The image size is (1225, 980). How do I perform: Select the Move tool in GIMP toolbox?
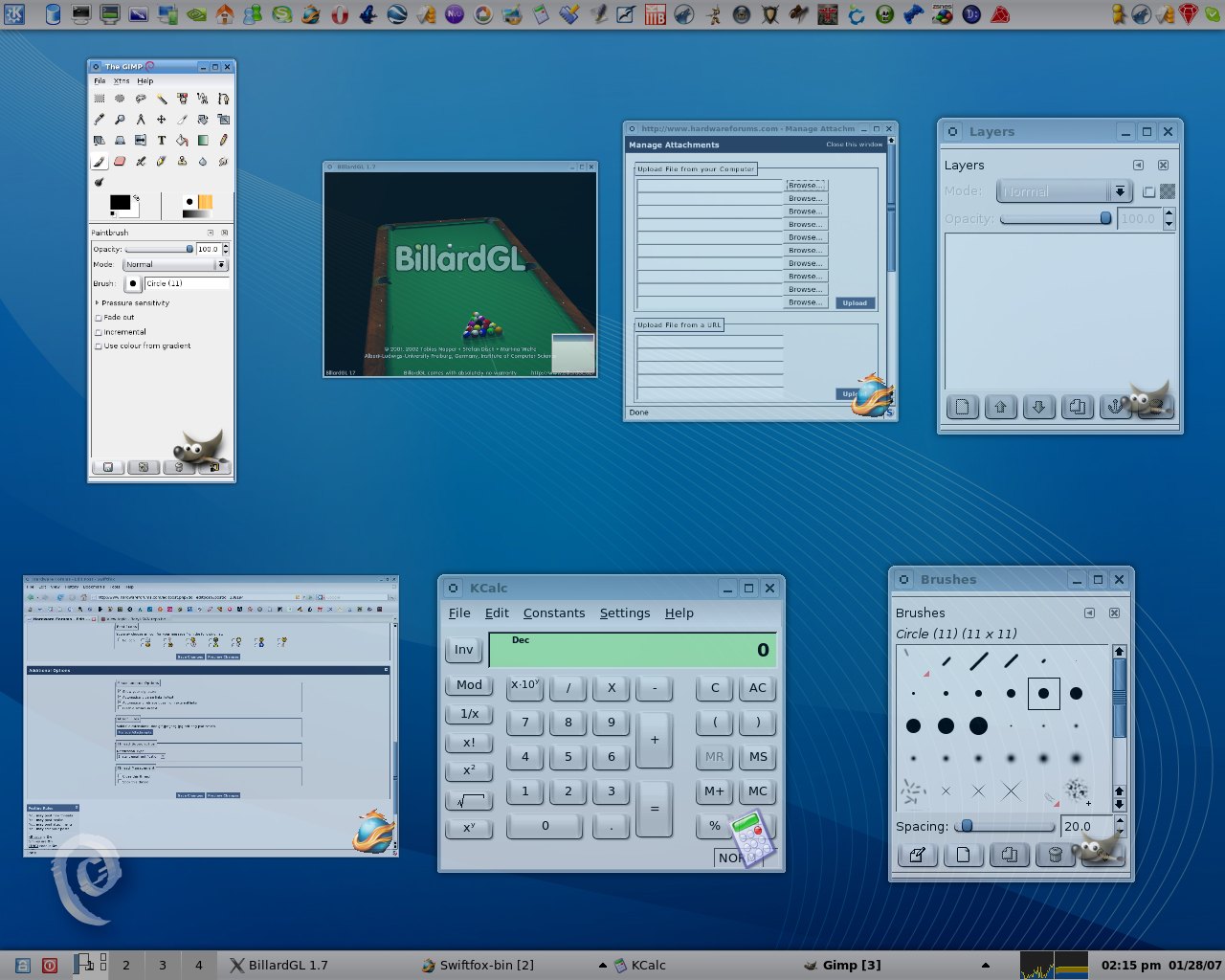[162, 120]
